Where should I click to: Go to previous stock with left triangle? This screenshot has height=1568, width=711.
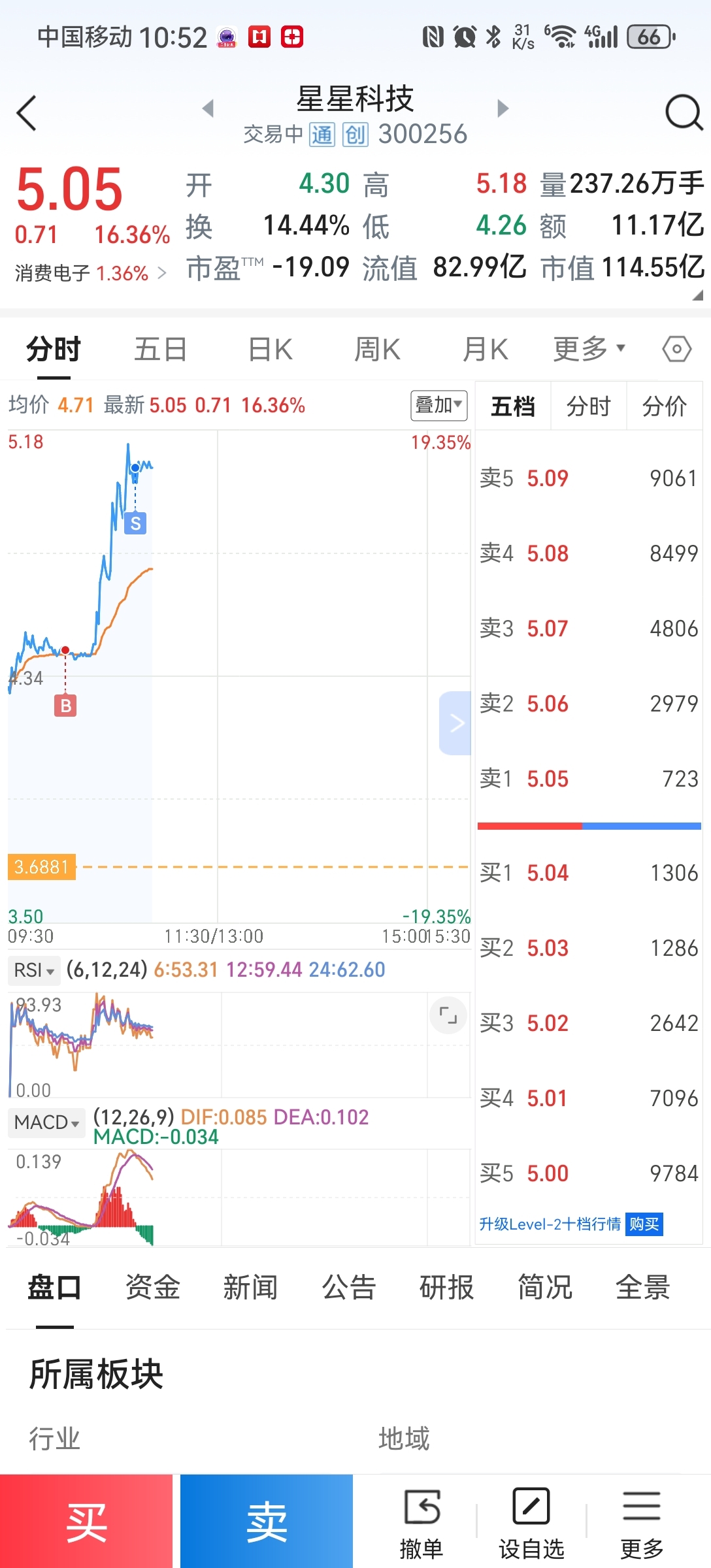(208, 108)
